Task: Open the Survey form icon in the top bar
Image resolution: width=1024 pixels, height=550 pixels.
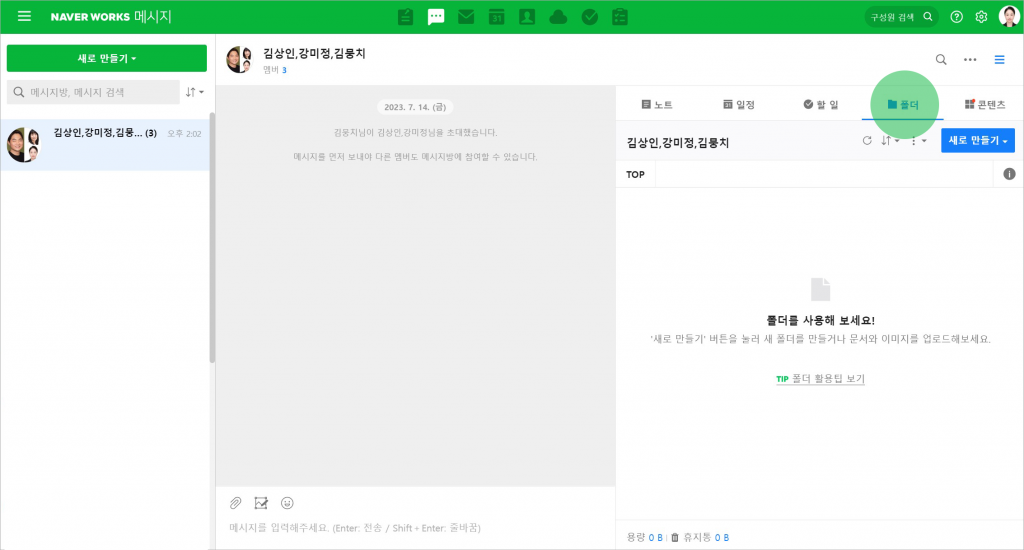Action: pyautogui.click(x=620, y=17)
